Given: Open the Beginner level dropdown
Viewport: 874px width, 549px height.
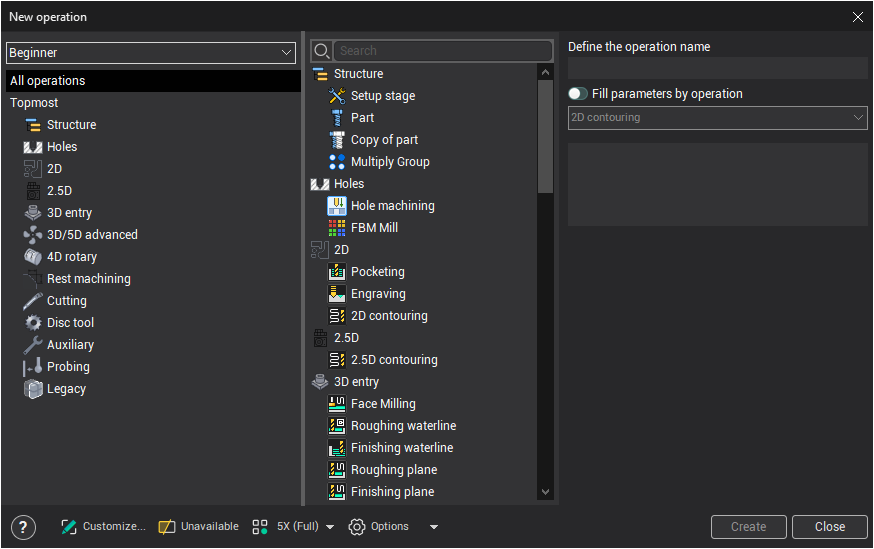Looking at the screenshot, I should tap(150, 52).
